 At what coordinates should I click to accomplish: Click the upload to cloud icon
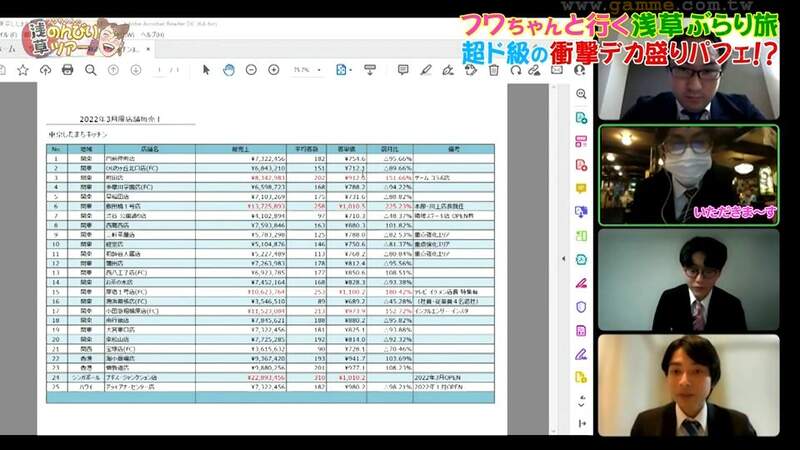point(45,70)
